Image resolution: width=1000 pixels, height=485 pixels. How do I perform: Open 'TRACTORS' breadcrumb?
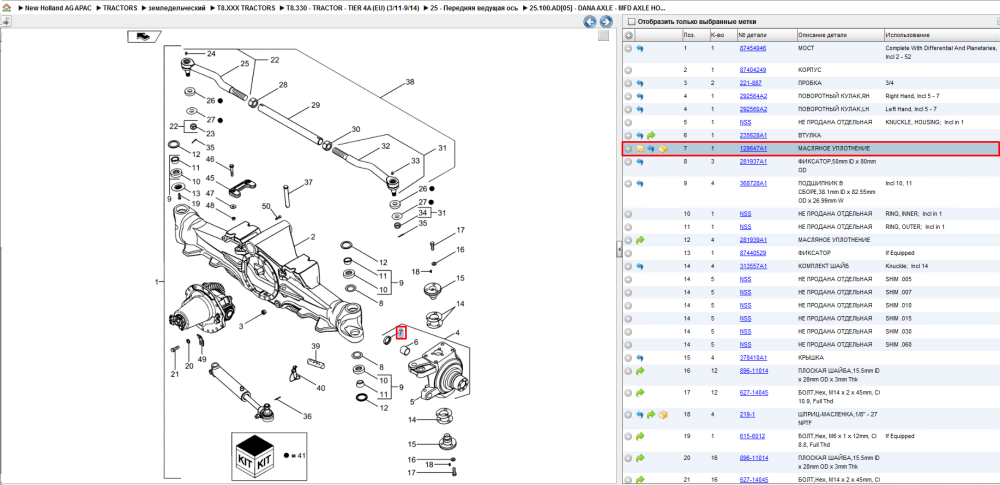coord(121,8)
